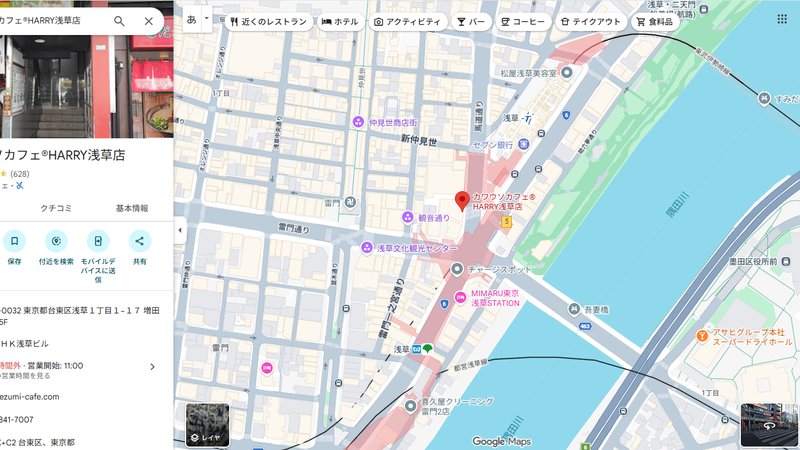The image size is (800, 450).
Task: Select the ホテル filter chip
Action: pyautogui.click(x=340, y=21)
